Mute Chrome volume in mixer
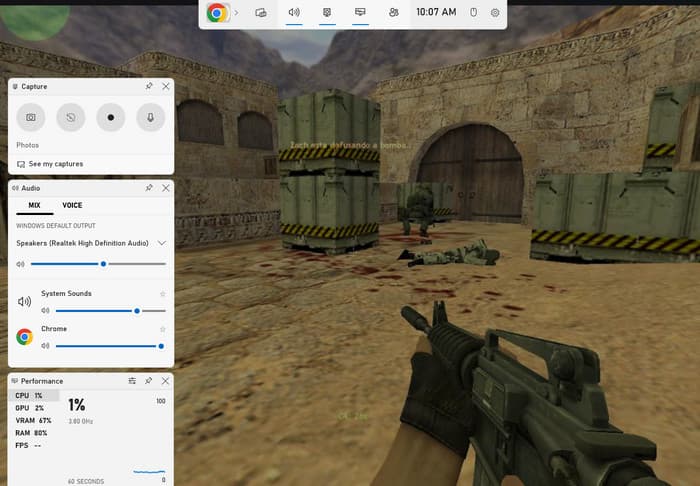Image resolution: width=700 pixels, height=486 pixels. (45, 346)
